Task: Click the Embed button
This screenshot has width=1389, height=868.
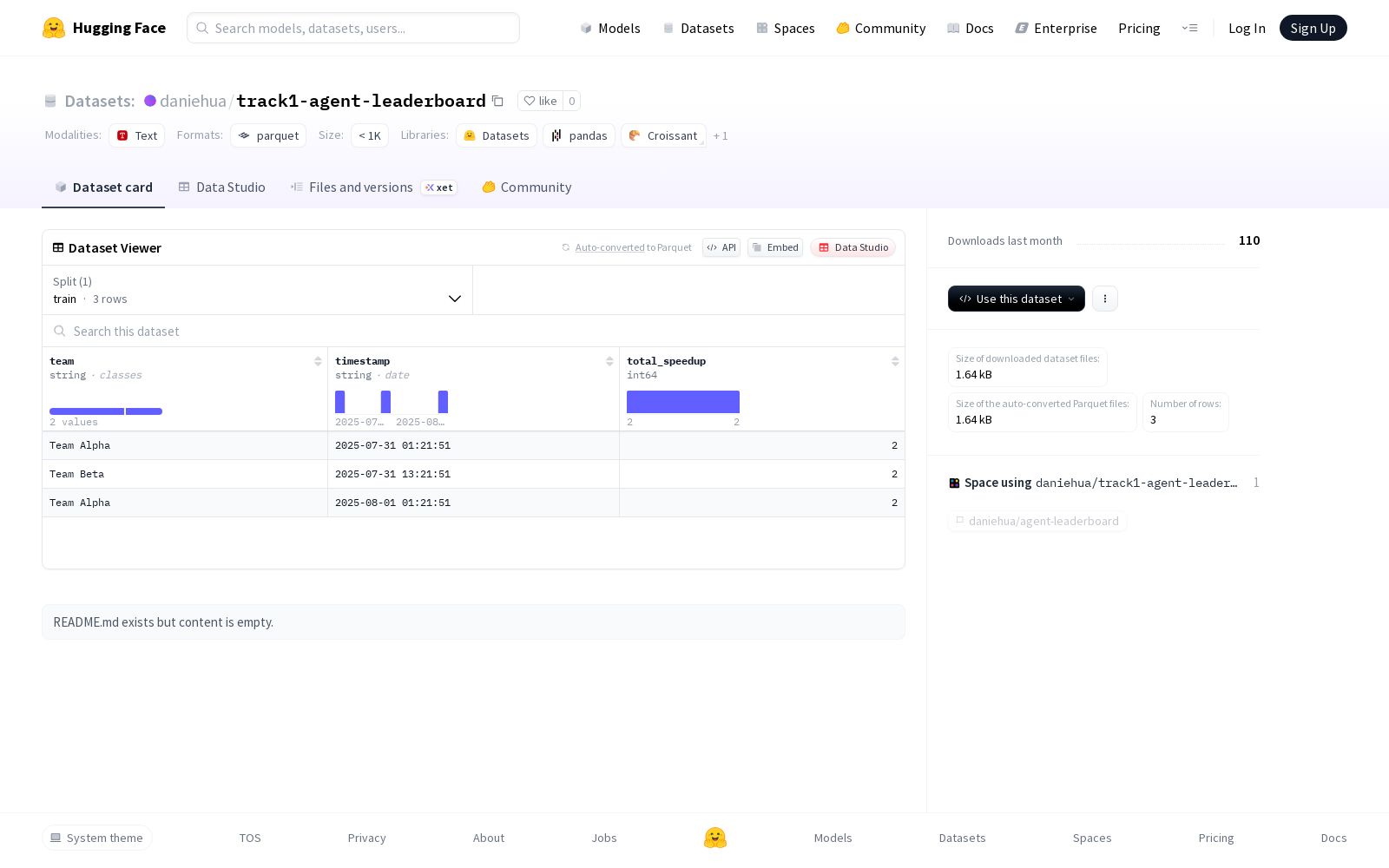Action: click(775, 247)
